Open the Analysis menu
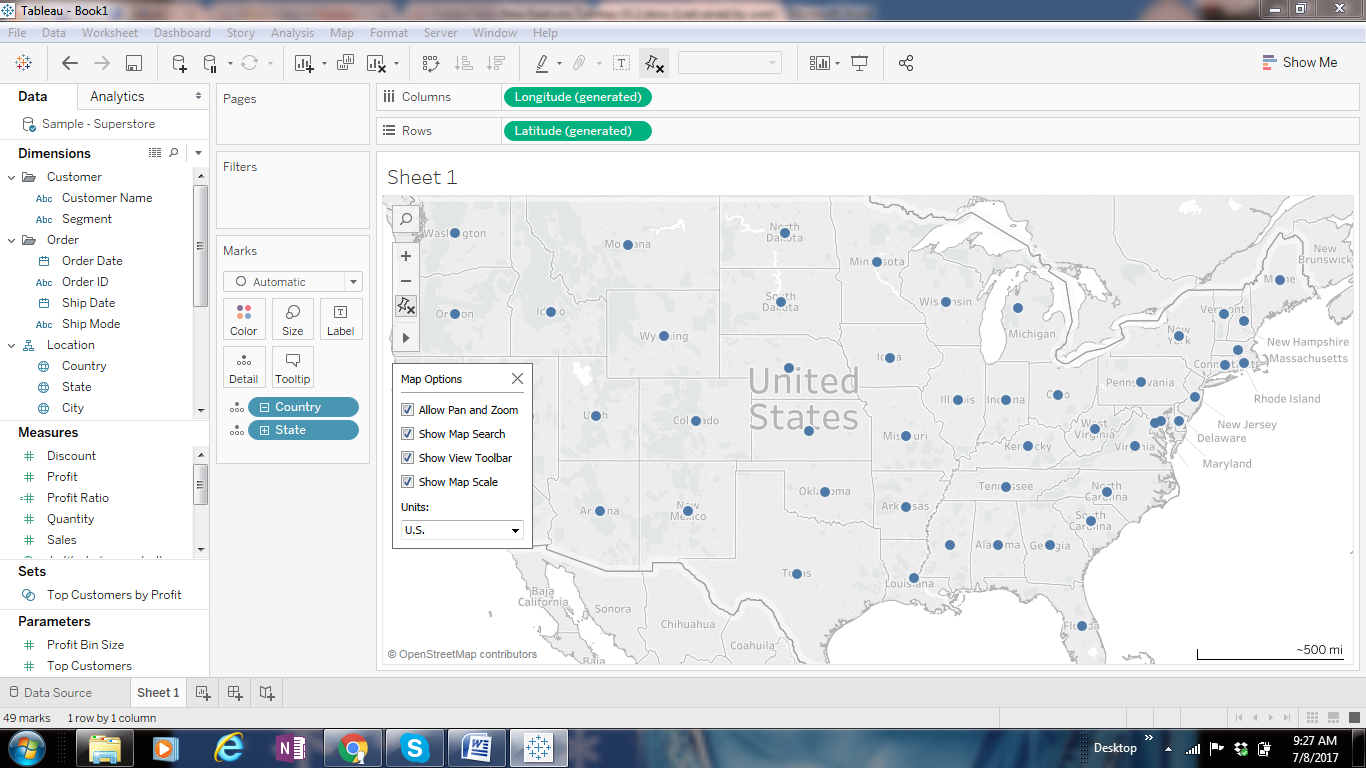This screenshot has height=768, width=1366. tap(292, 33)
